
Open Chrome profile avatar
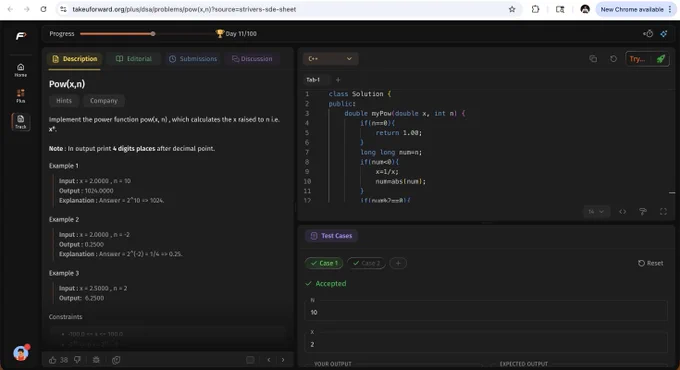585,9
